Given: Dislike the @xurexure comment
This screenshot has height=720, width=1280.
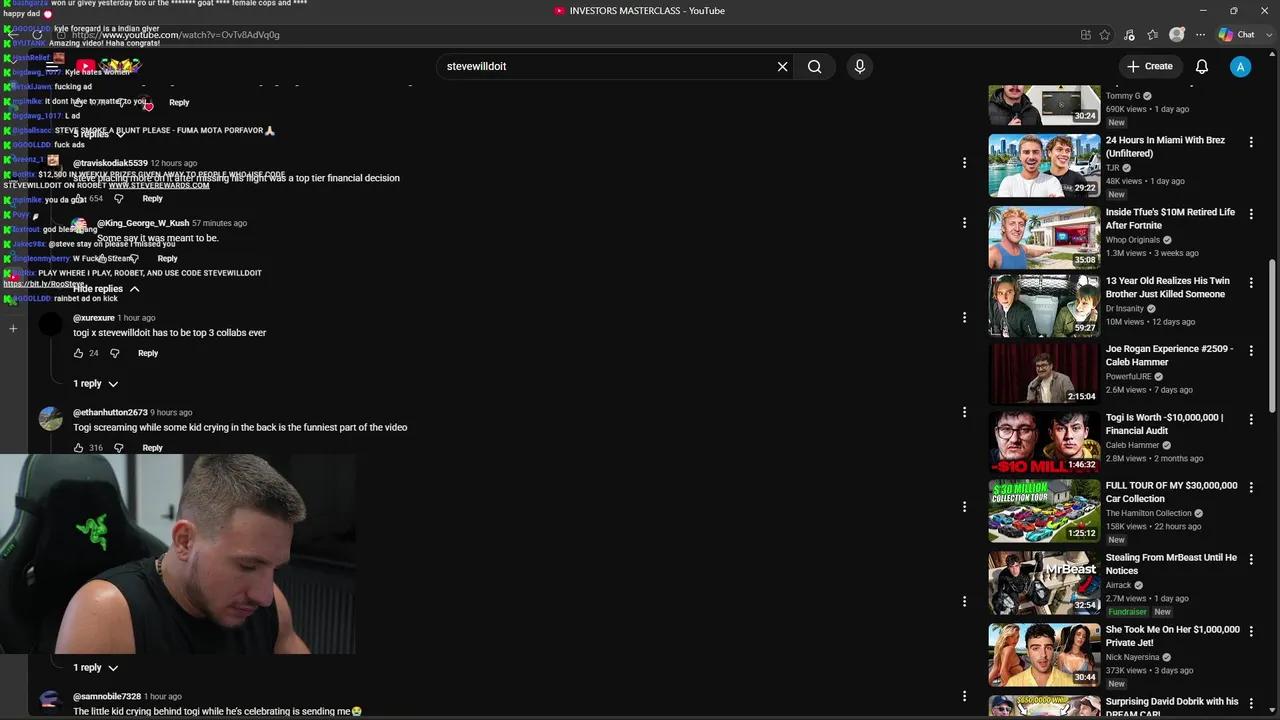Looking at the screenshot, I should pos(114,353).
